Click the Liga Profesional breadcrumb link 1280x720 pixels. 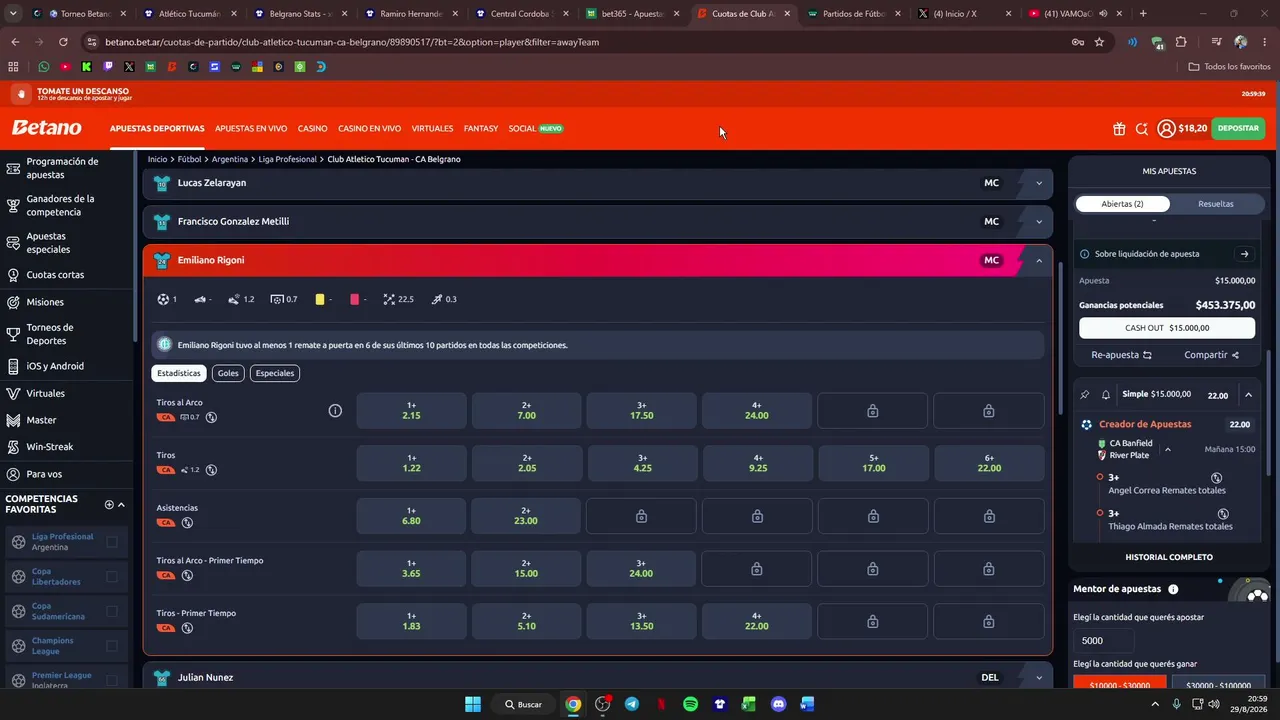[289, 159]
